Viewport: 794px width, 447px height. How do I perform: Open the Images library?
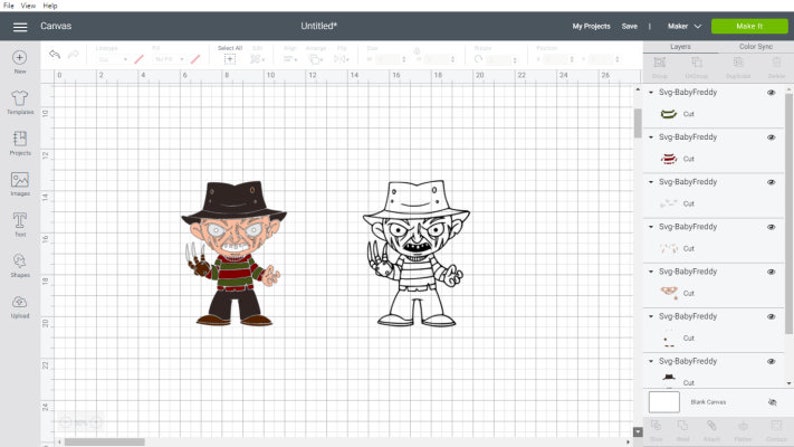[20, 184]
